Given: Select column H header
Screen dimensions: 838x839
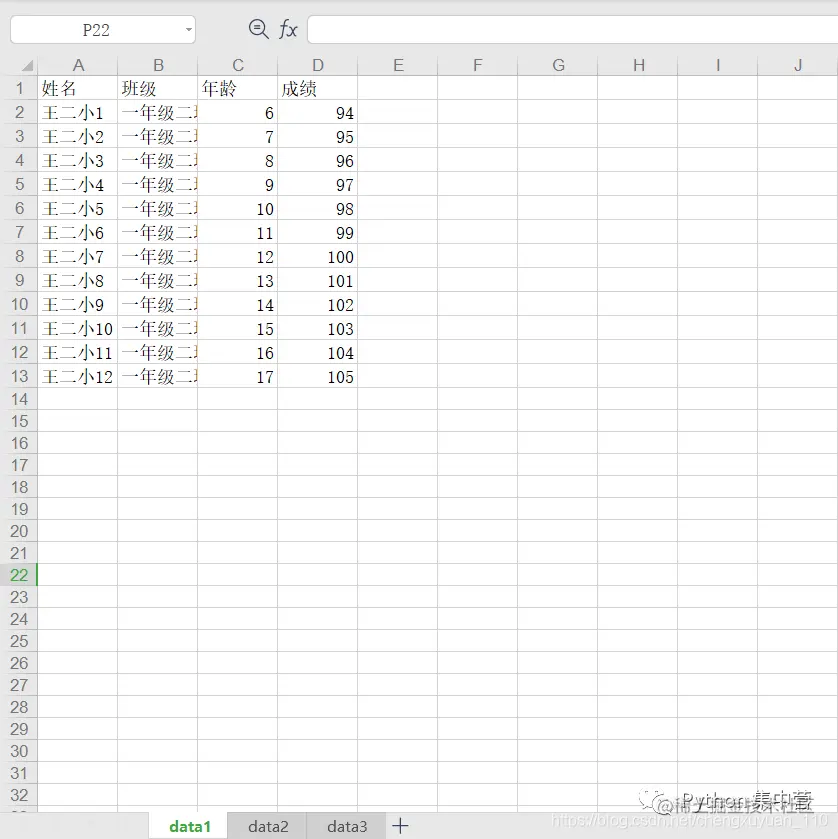Looking at the screenshot, I should coord(638,65).
